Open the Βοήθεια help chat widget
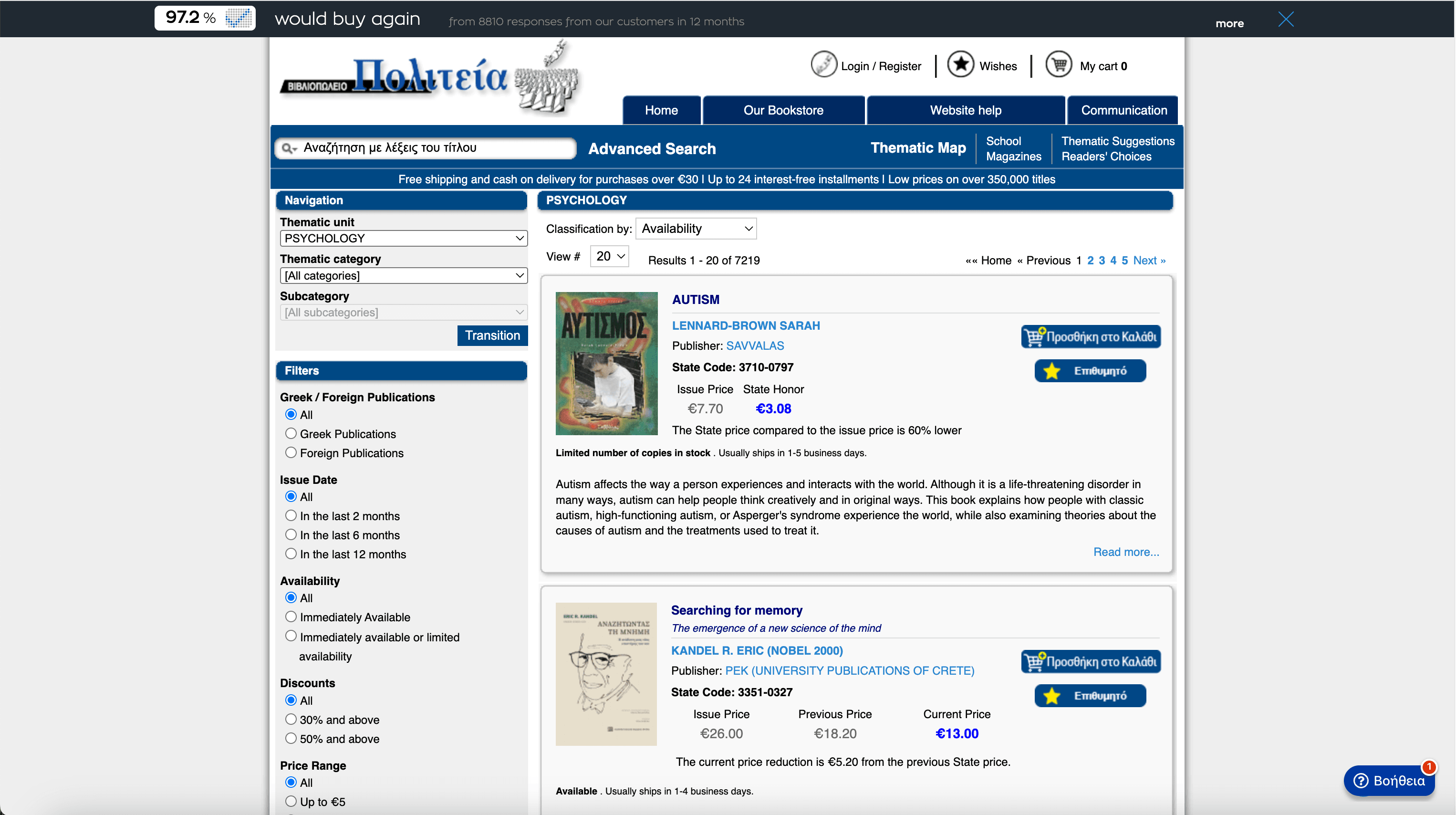This screenshot has width=1456, height=815. tap(1389, 781)
